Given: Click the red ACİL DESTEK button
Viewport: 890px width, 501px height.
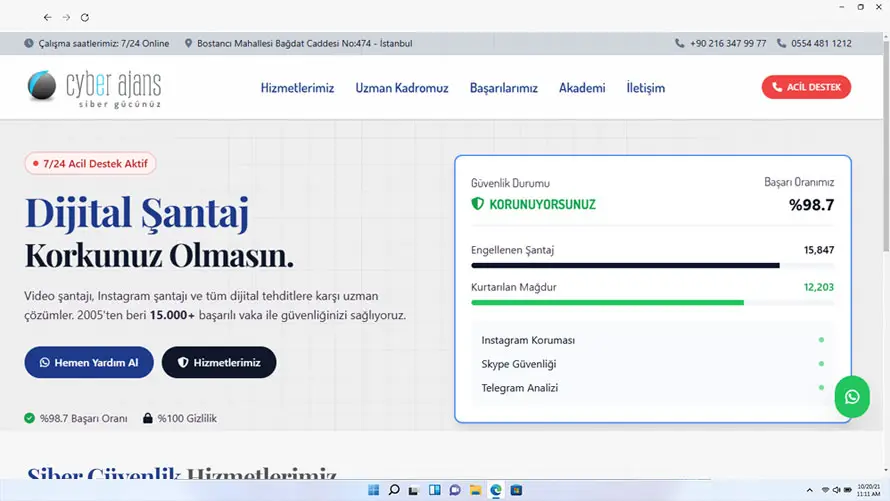Looking at the screenshot, I should pyautogui.click(x=806, y=87).
